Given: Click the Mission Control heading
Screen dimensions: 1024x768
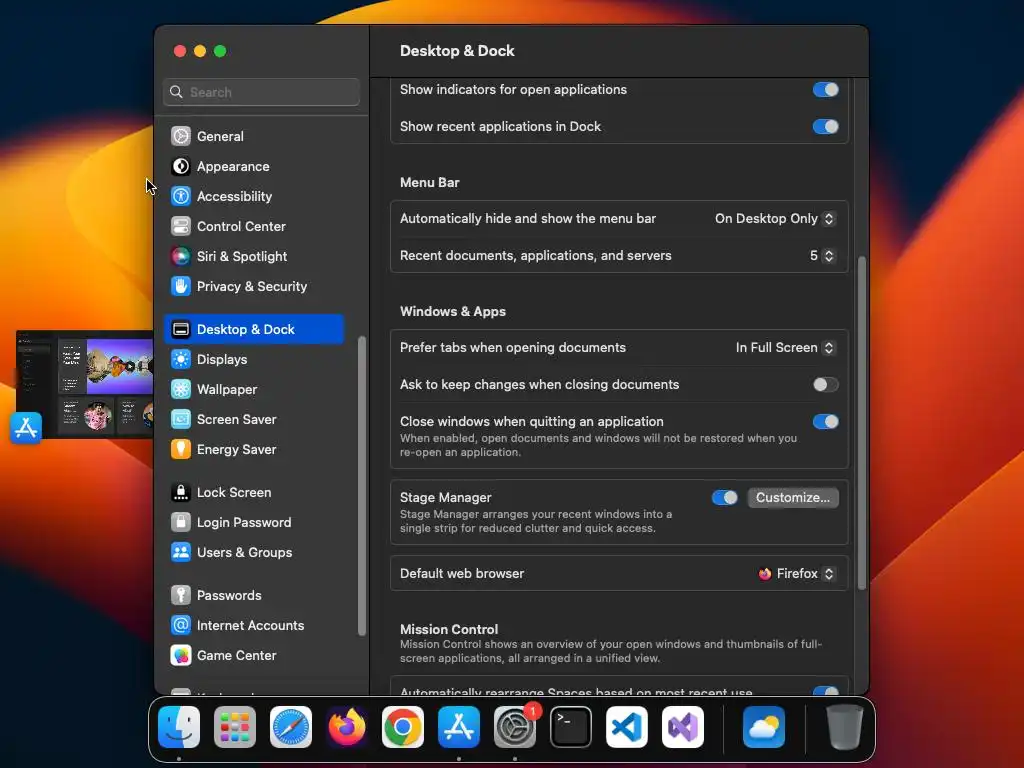Looking at the screenshot, I should (x=449, y=629).
